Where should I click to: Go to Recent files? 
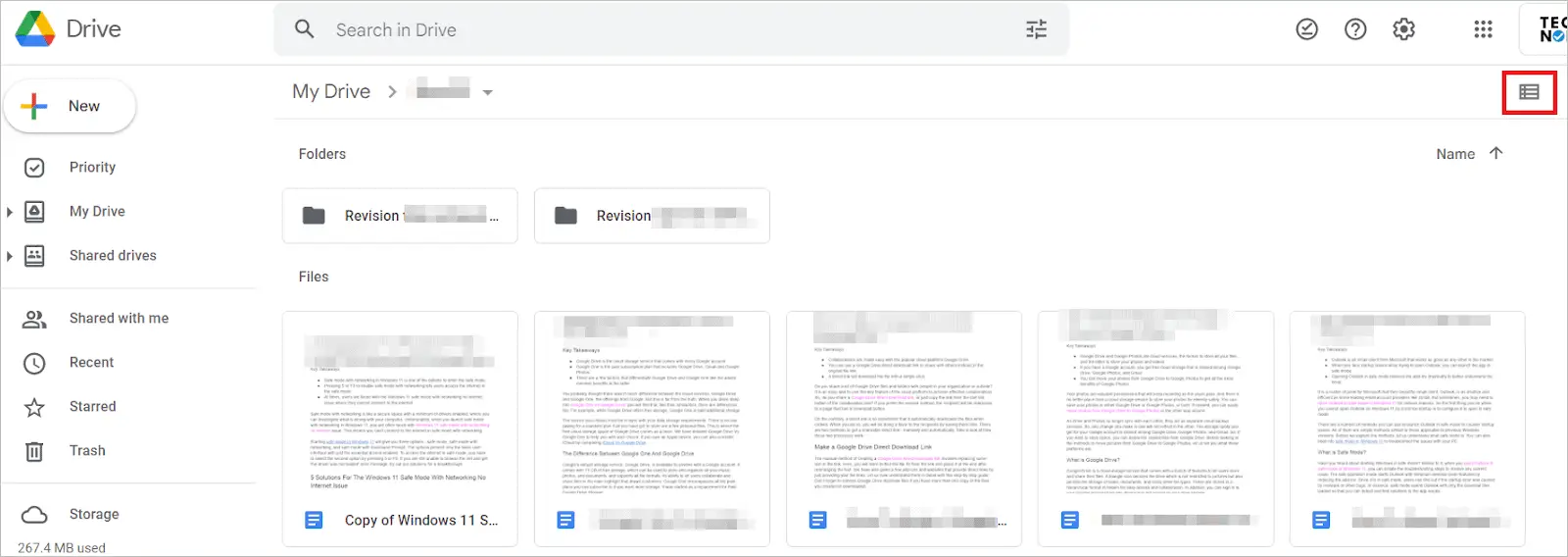(91, 362)
